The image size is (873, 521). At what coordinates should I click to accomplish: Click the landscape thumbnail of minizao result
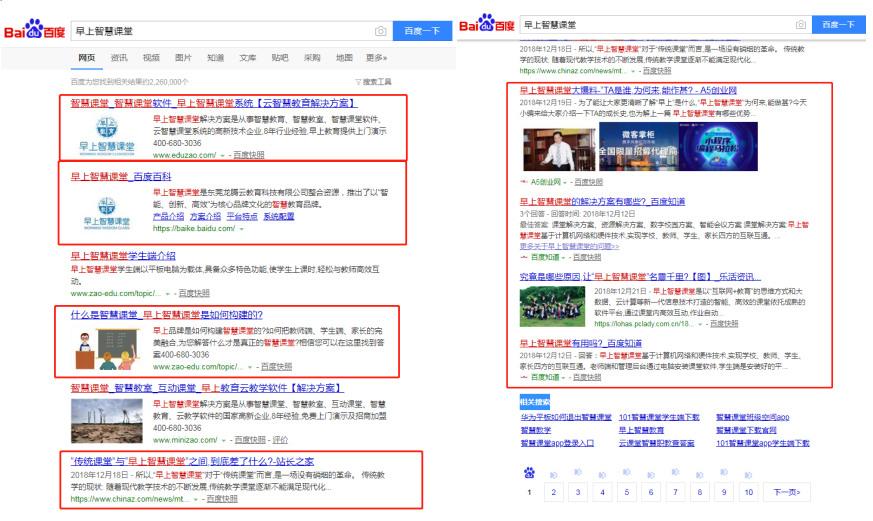coord(106,421)
